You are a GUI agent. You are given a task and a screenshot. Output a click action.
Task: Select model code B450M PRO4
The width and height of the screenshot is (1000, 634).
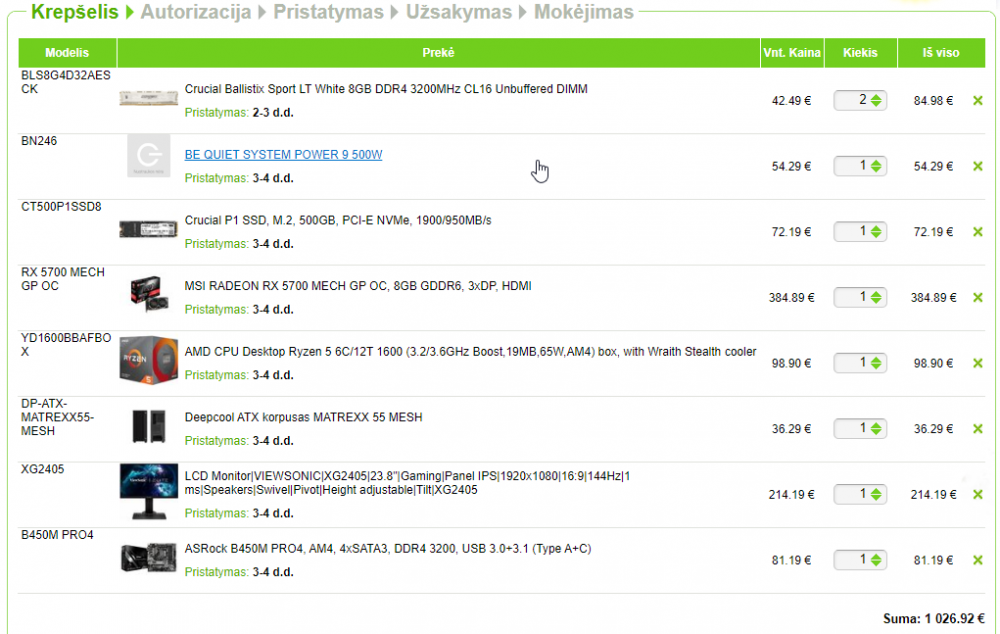[57, 535]
